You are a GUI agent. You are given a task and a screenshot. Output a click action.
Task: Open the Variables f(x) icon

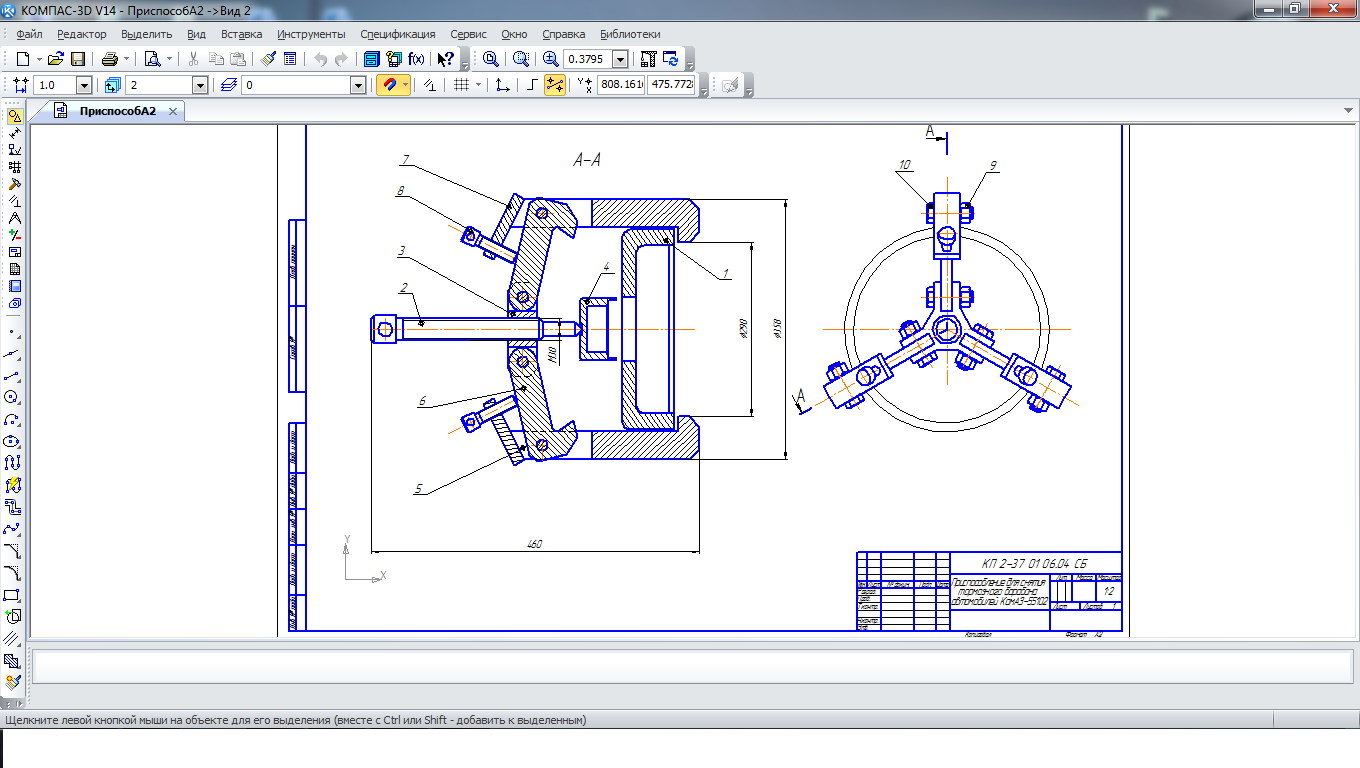click(x=416, y=59)
